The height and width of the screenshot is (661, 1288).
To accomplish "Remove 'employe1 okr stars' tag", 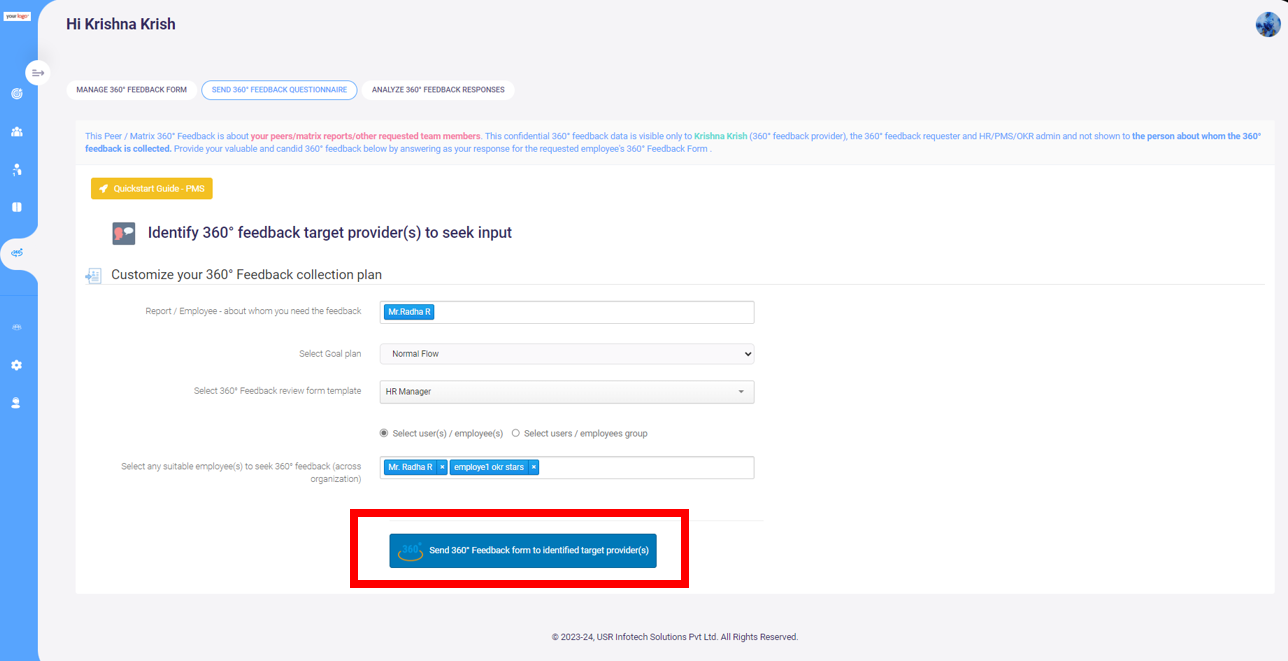I will (x=534, y=467).
